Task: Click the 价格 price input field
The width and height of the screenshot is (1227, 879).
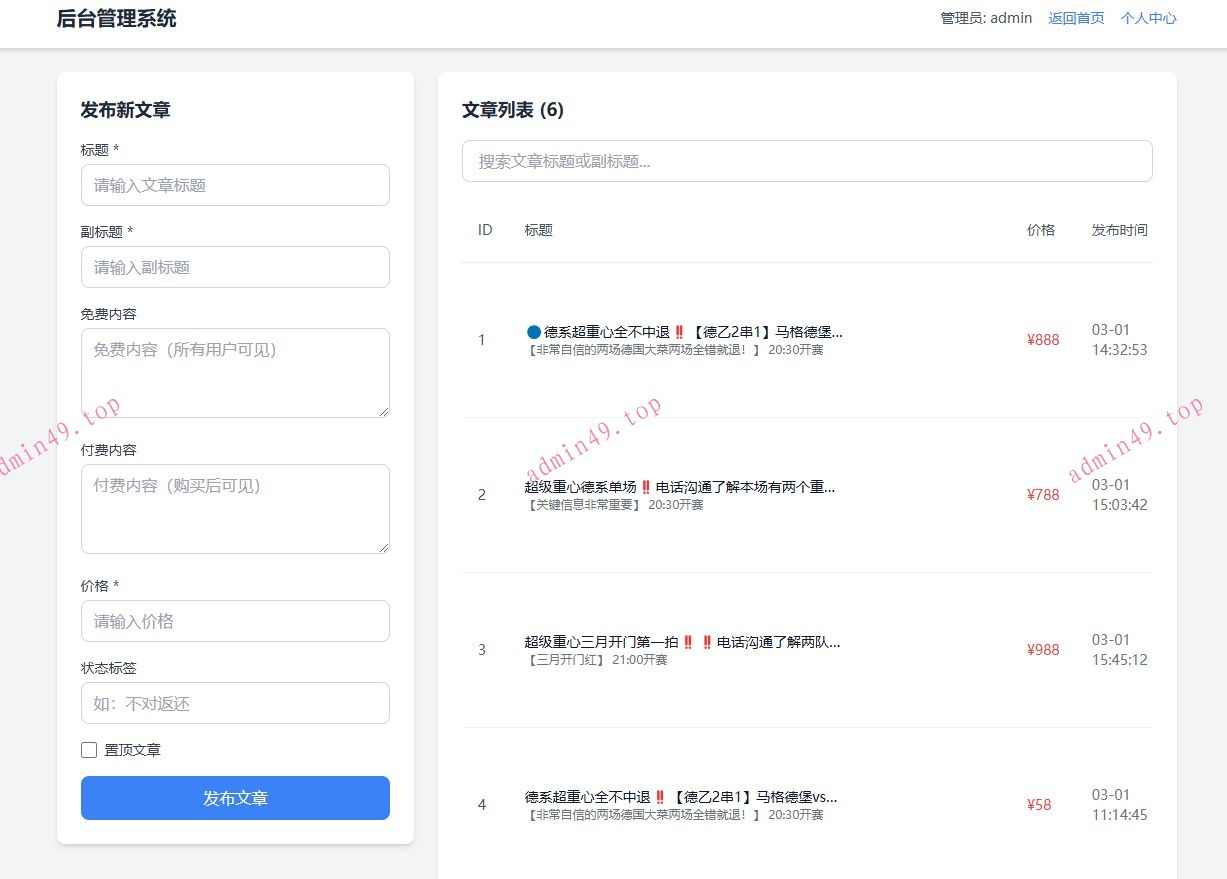Action: click(235, 621)
